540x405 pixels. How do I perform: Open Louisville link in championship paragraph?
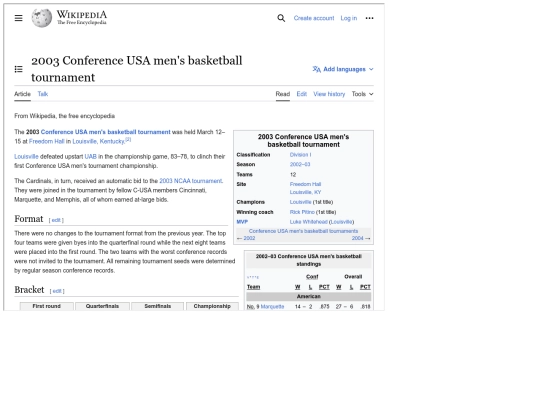point(26,156)
